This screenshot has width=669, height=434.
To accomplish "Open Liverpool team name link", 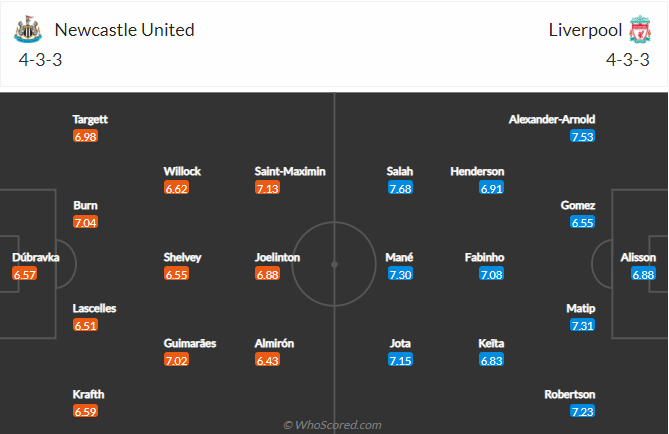I will pos(585,30).
